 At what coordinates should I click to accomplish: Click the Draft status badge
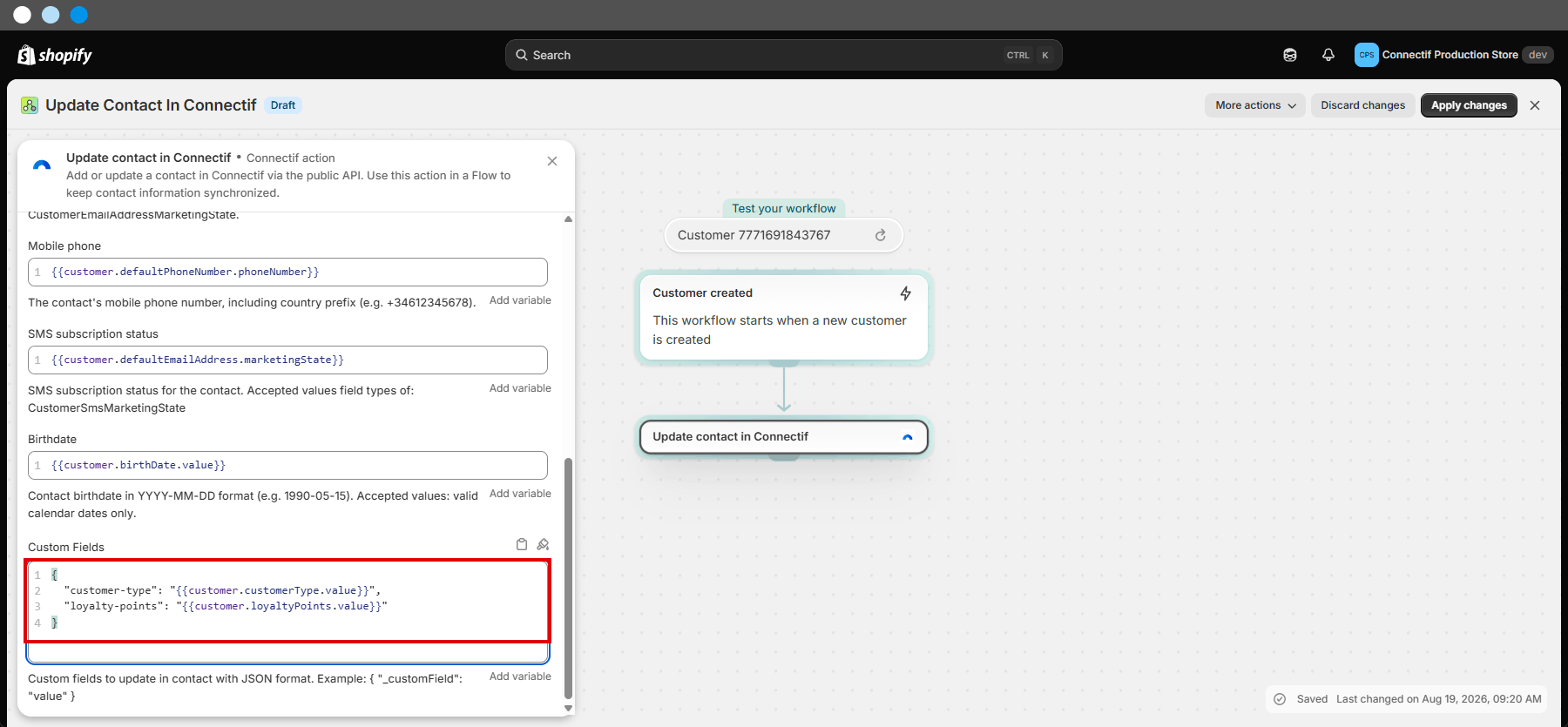283,105
